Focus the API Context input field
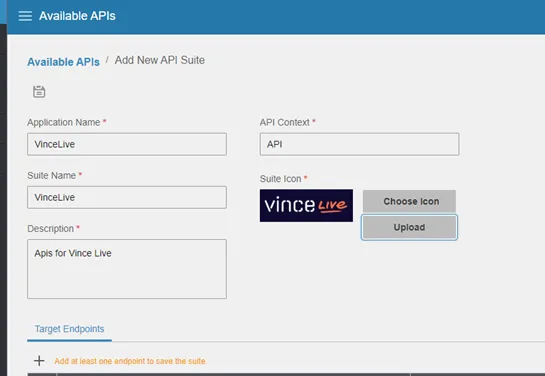Viewport: 545px width, 376px height. pyautogui.click(x=359, y=144)
